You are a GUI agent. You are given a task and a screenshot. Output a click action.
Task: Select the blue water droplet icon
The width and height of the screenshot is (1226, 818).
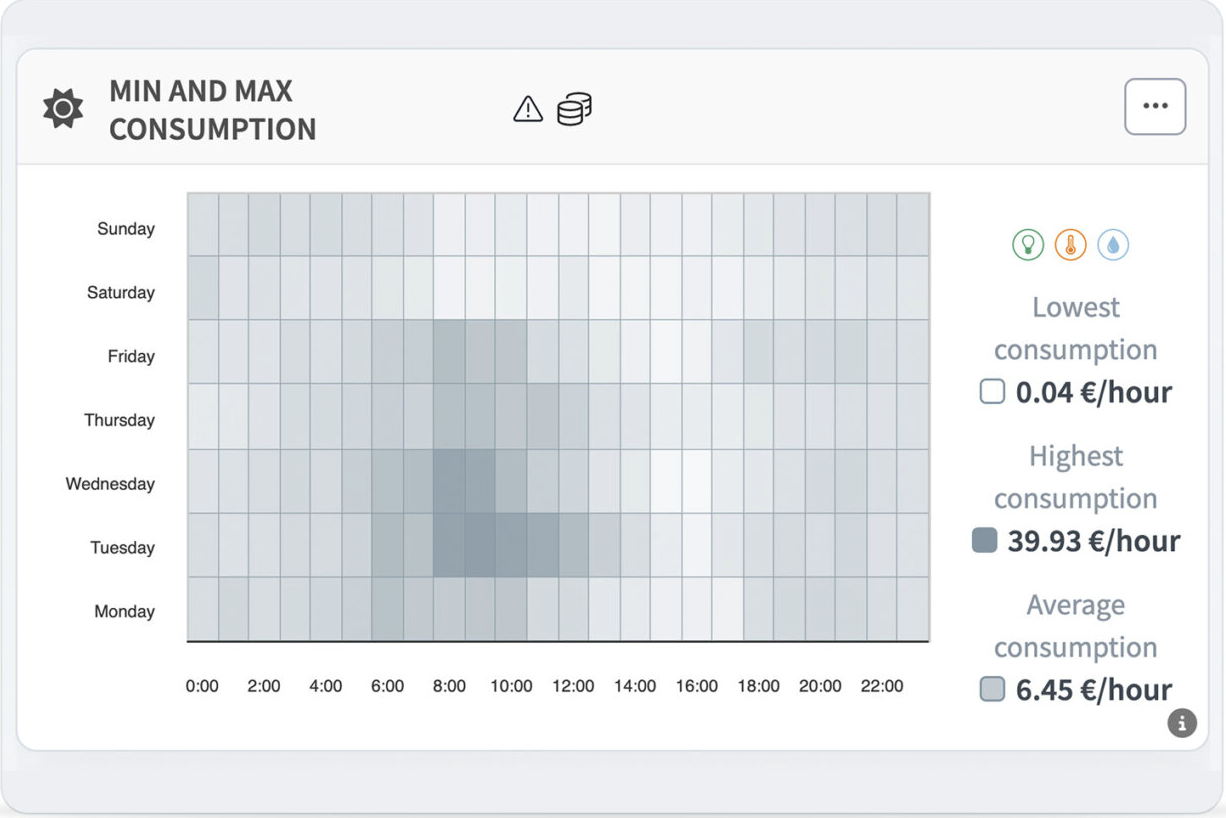point(1113,243)
